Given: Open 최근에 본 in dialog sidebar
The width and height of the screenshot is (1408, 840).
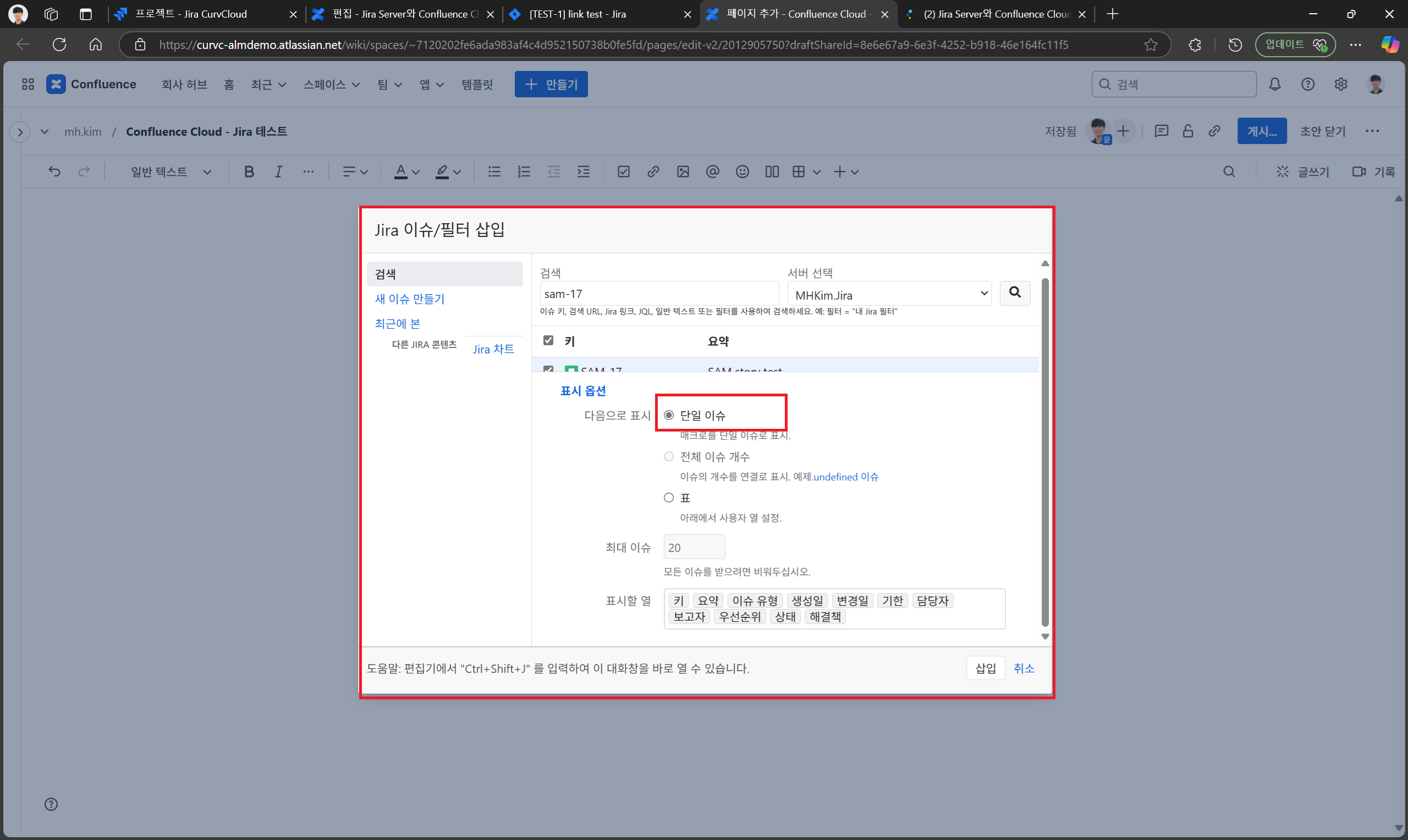Looking at the screenshot, I should click(x=398, y=324).
